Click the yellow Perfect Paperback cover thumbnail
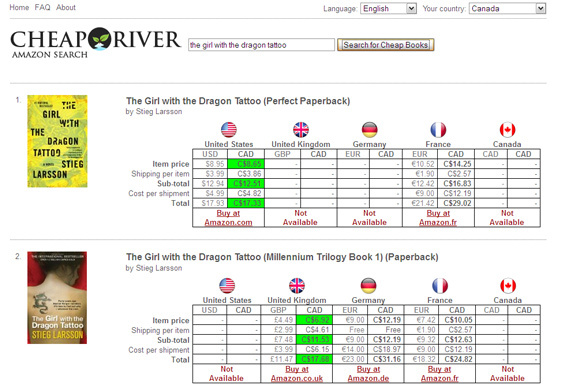The width and height of the screenshot is (580, 387). (57, 141)
